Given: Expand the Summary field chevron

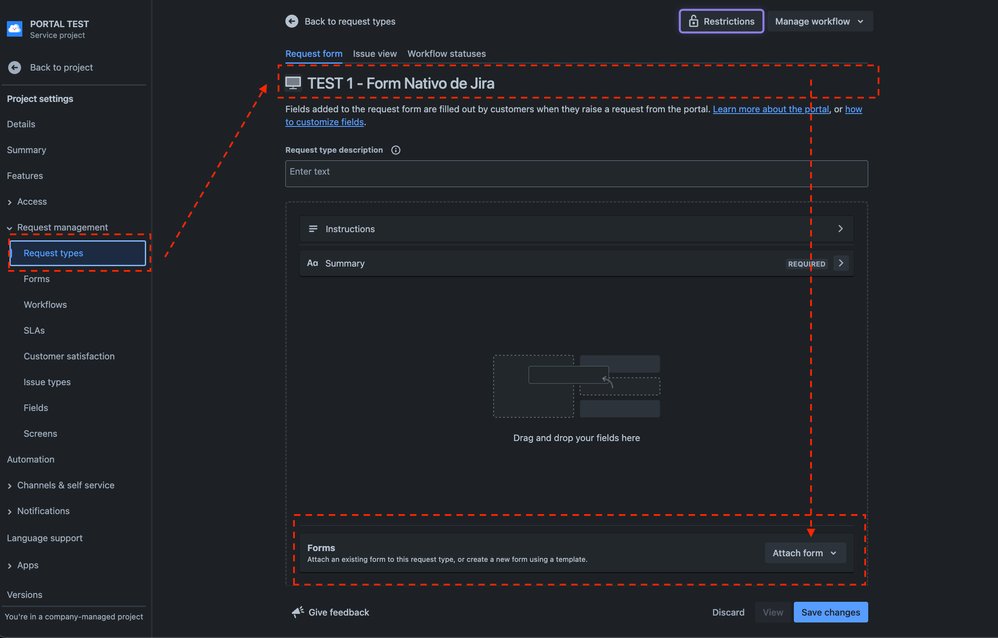Looking at the screenshot, I should pyautogui.click(x=841, y=263).
